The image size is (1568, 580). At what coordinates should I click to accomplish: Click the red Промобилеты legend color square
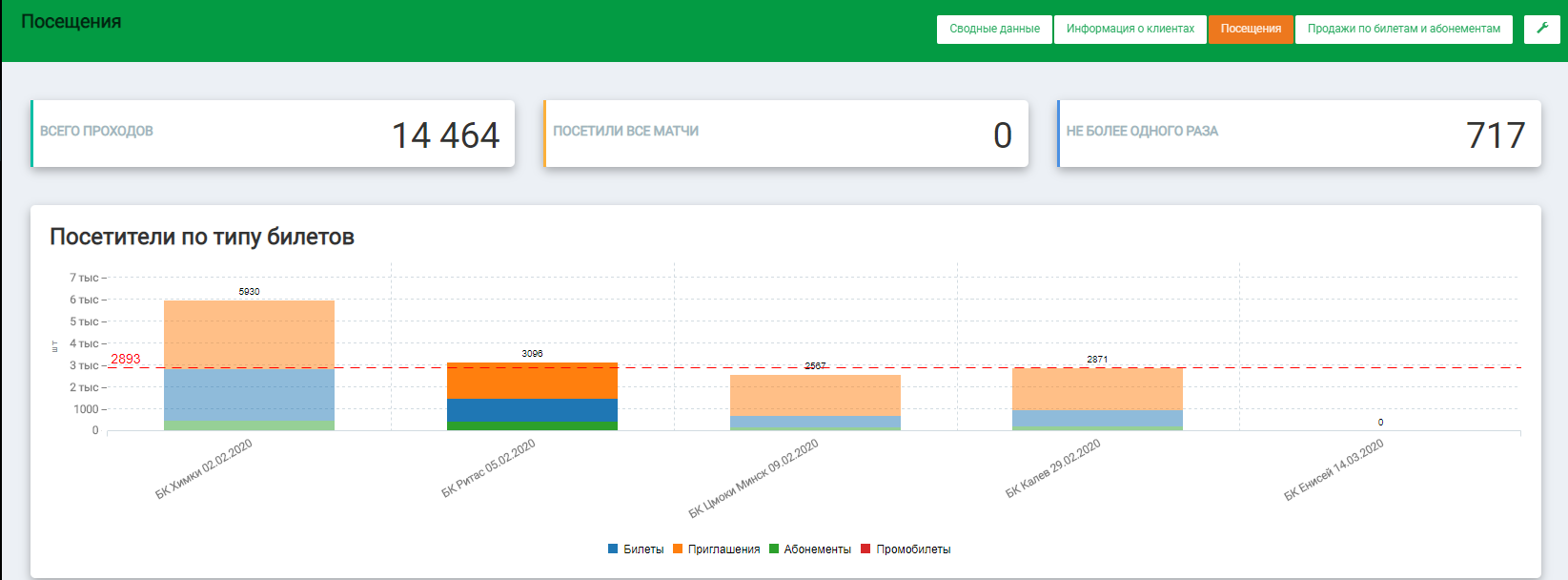pyautogui.click(x=865, y=549)
